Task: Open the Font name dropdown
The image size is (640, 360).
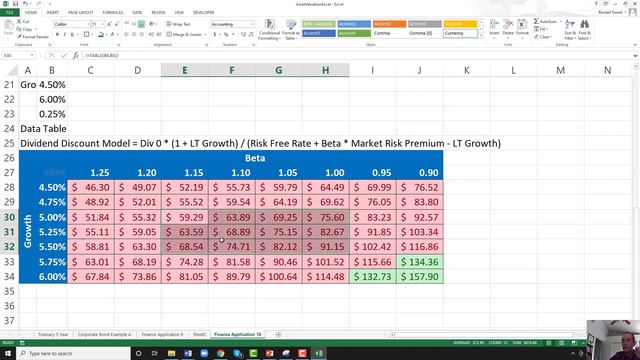Action: tap(88, 24)
